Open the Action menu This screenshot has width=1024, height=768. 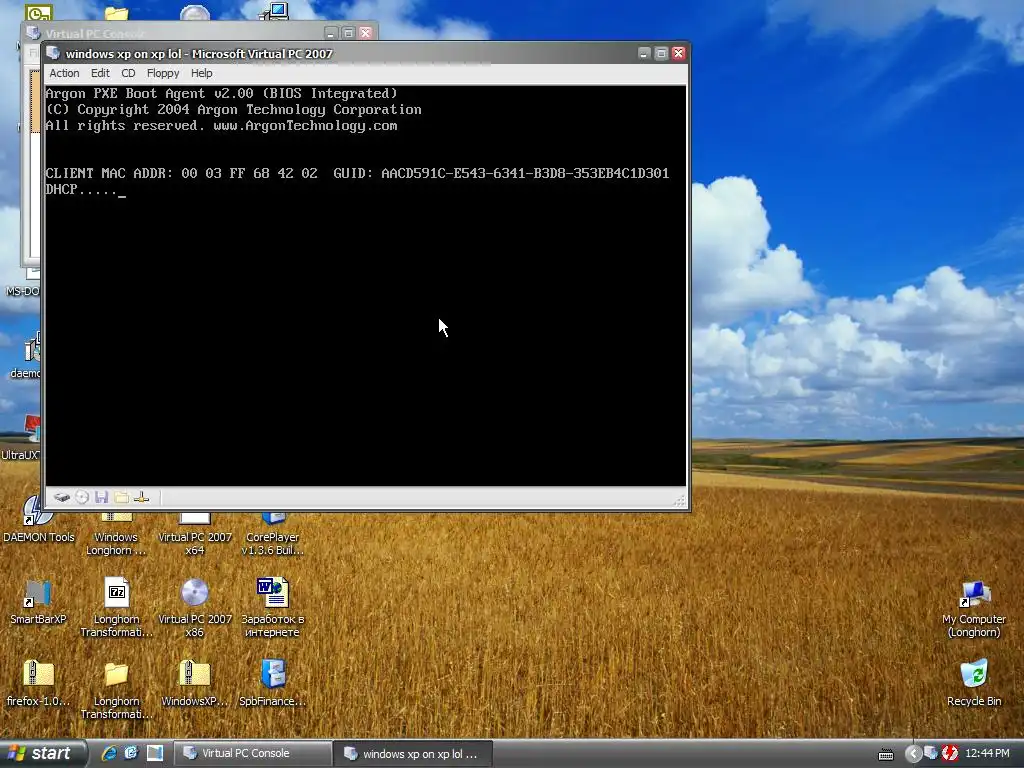coord(64,73)
